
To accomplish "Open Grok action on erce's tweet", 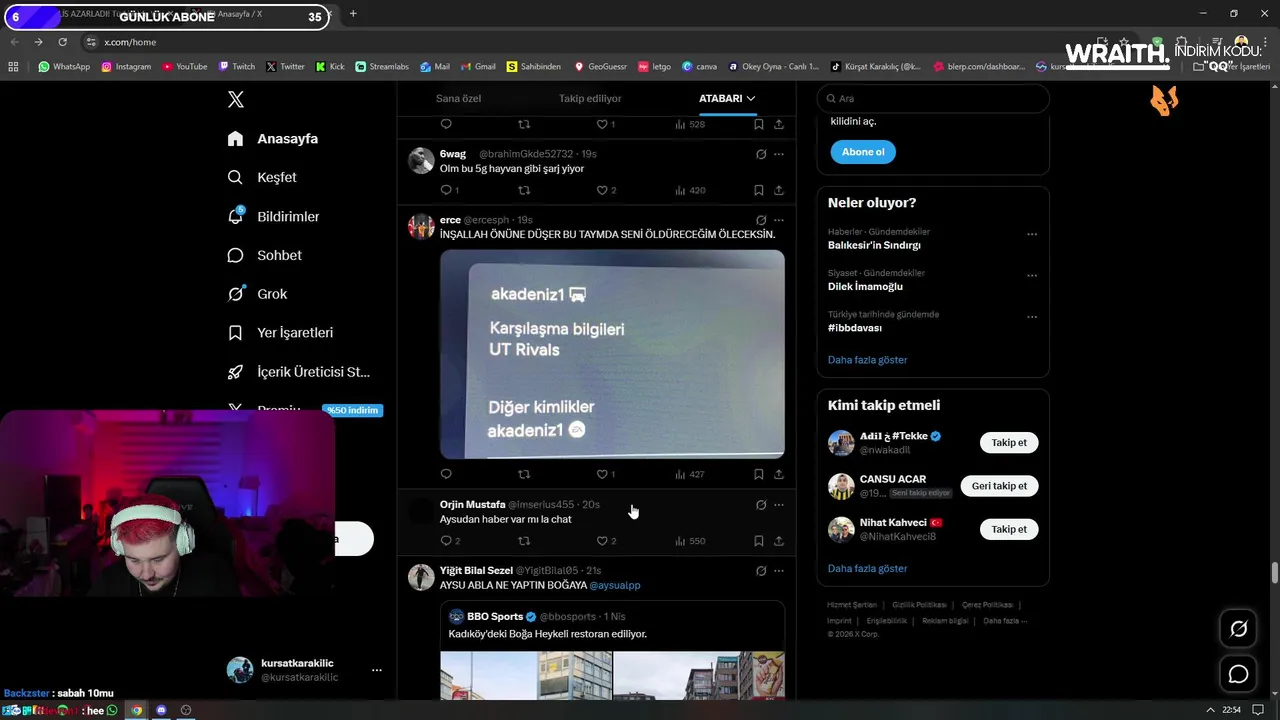I will coord(761,220).
